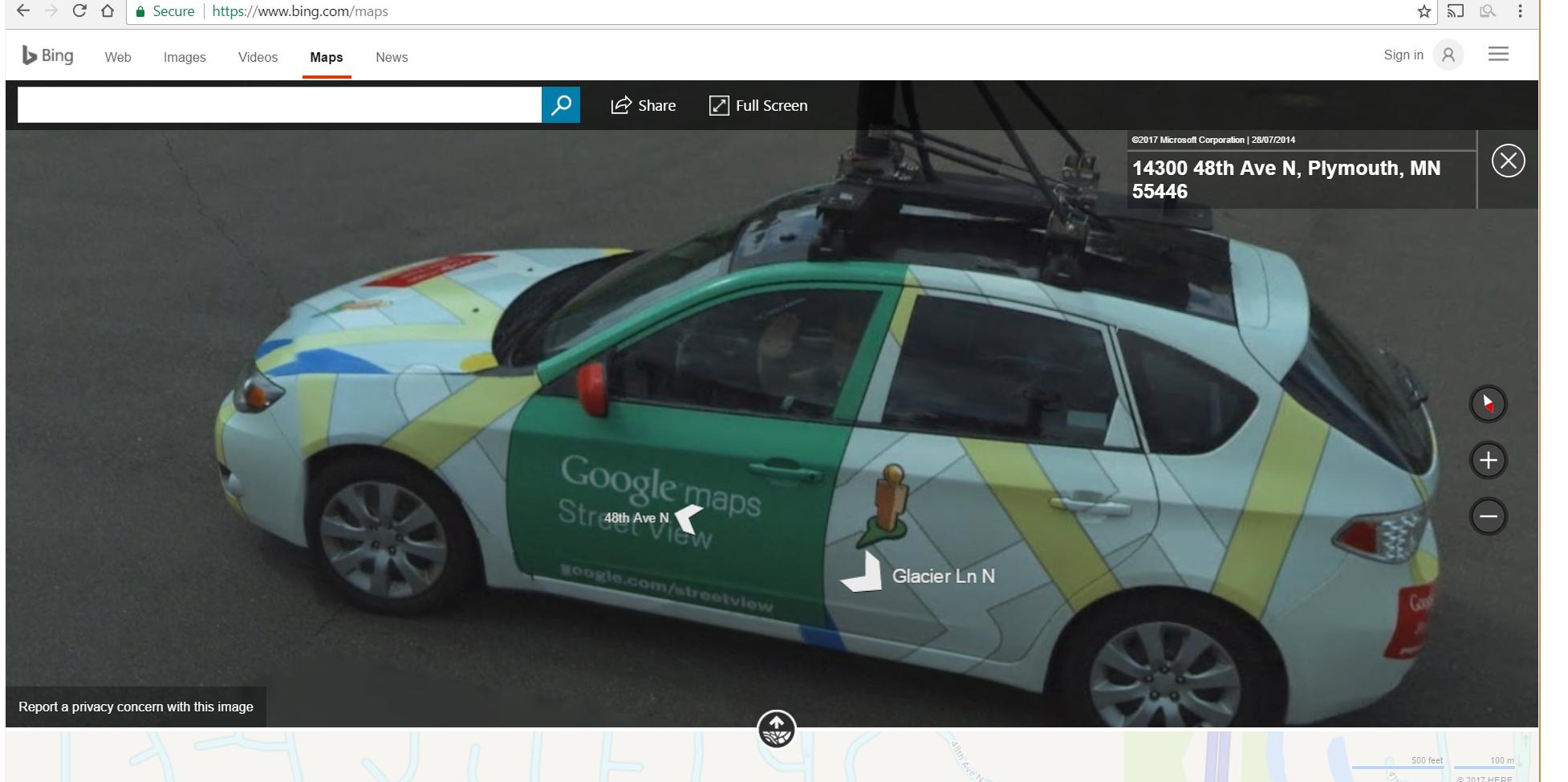Zoom in on the streetside view

(1487, 459)
